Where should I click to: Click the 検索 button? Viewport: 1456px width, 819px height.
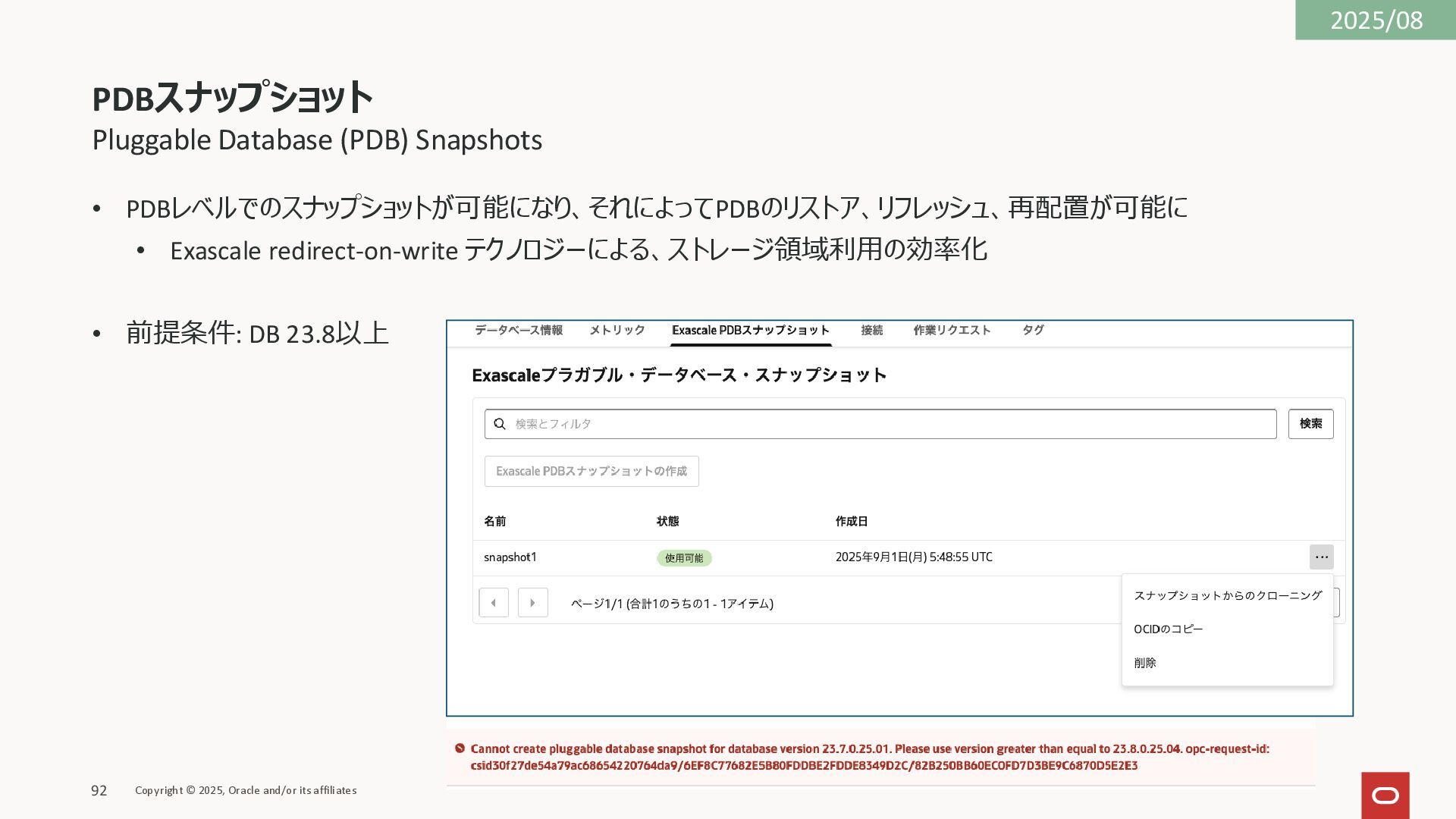tap(1311, 424)
